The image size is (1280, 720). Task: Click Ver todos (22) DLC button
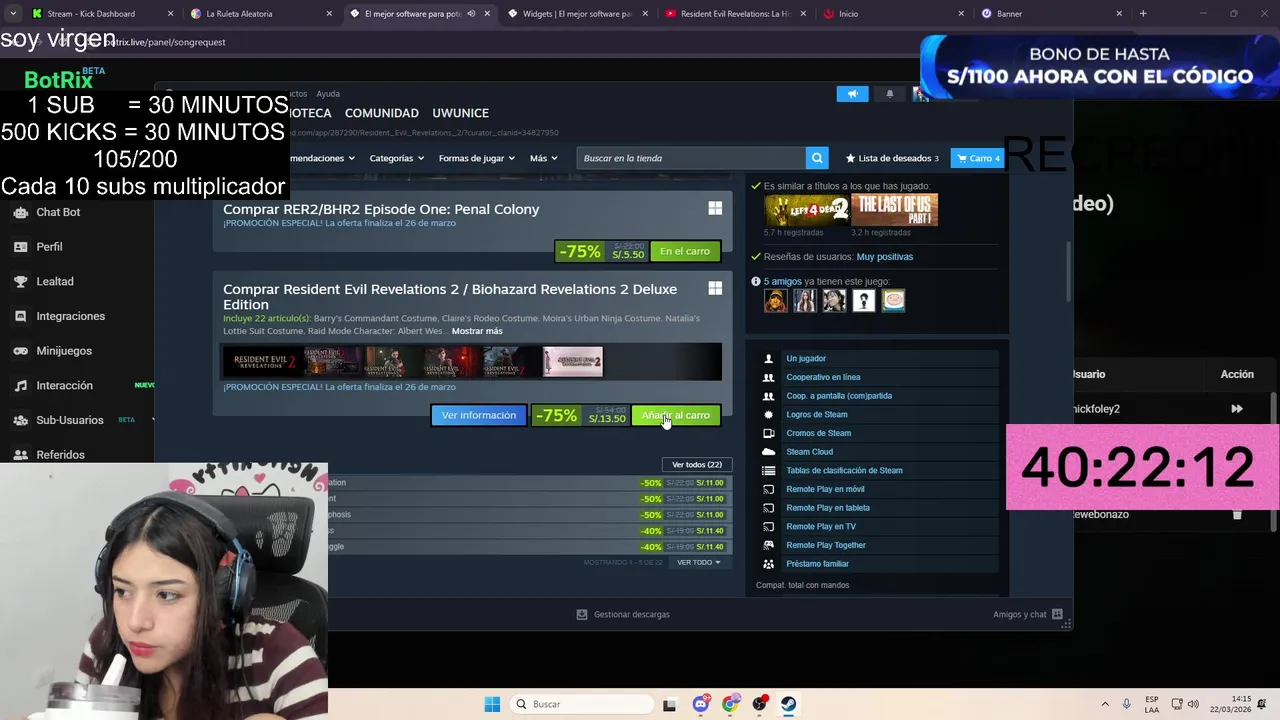point(696,465)
